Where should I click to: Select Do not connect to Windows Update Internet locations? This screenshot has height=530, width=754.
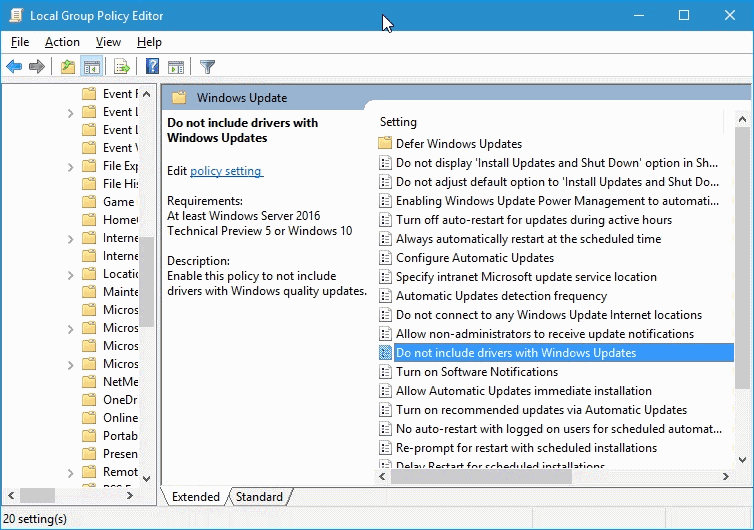(x=549, y=315)
